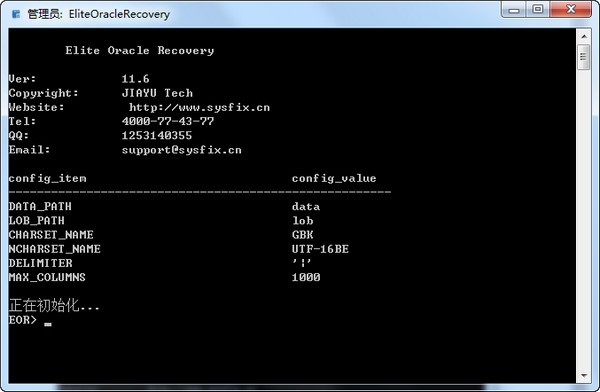Click the NCHARSET_NAME value UTF-16BE
Image resolution: width=600 pixels, height=392 pixels.
coord(320,249)
